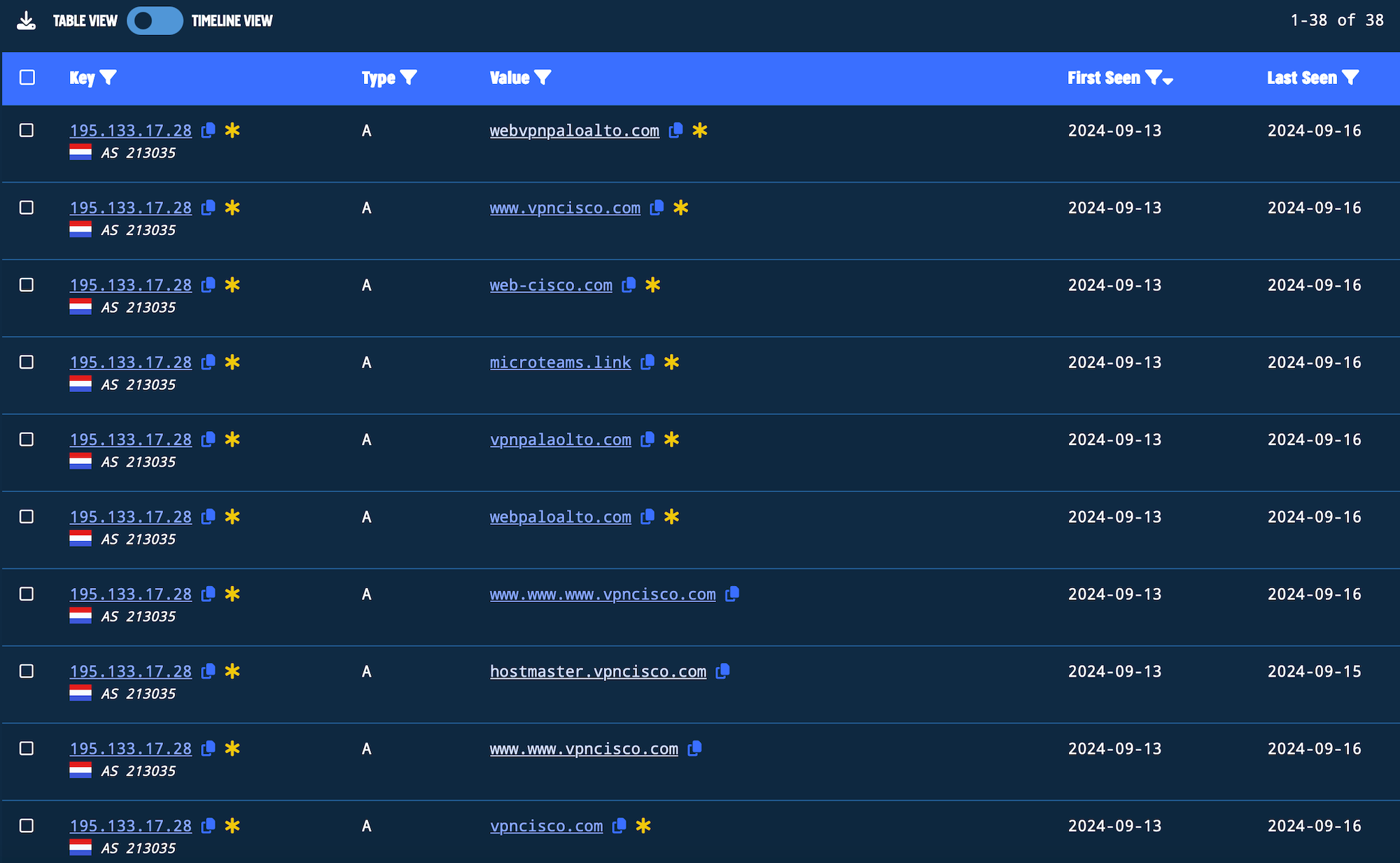The height and width of the screenshot is (863, 1400).
Task: Copy www.www.vpncisco.com value to the clipboard
Action: click(x=694, y=748)
